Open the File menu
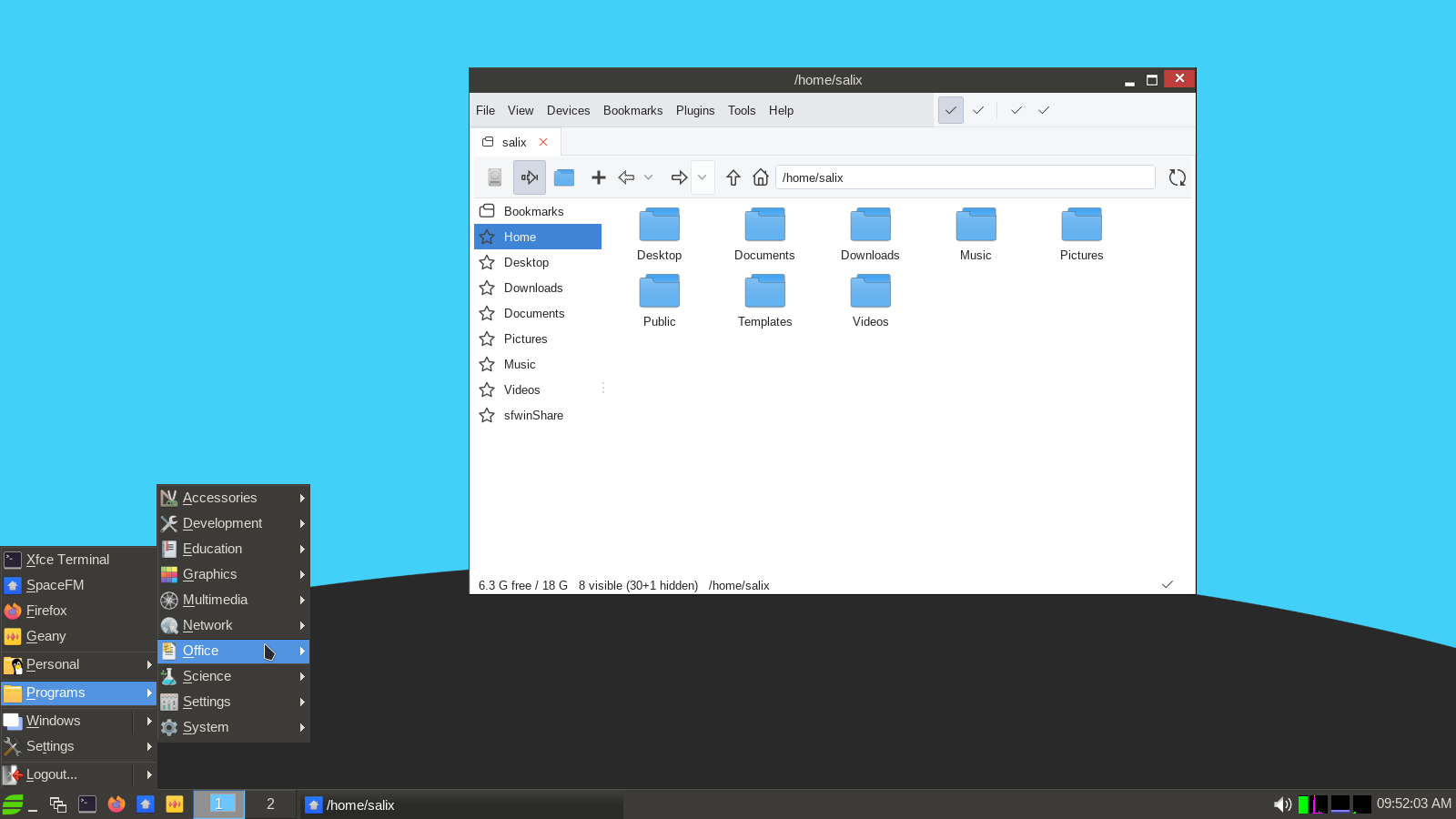1456x819 pixels. 486,110
